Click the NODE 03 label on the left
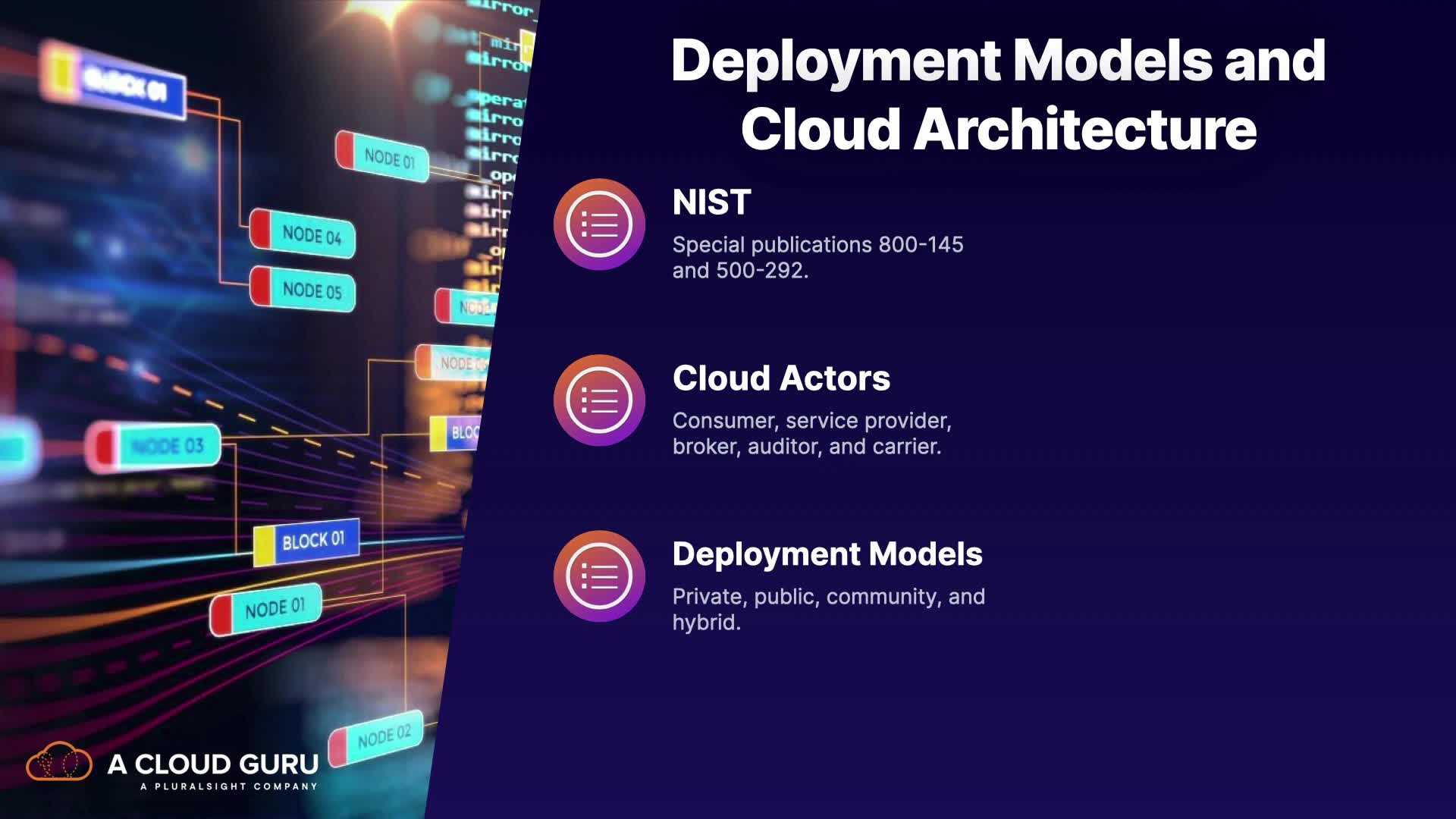Image resolution: width=1456 pixels, height=819 pixels. (167, 446)
